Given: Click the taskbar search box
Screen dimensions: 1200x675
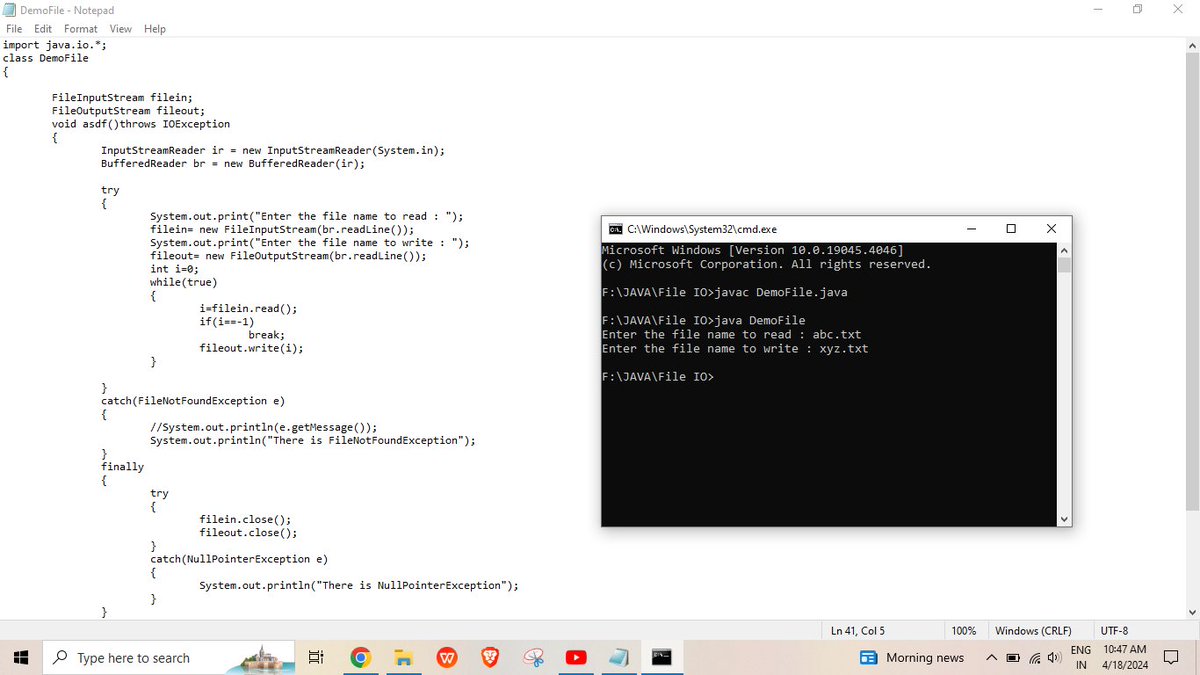Looking at the screenshot, I should click(170, 657).
